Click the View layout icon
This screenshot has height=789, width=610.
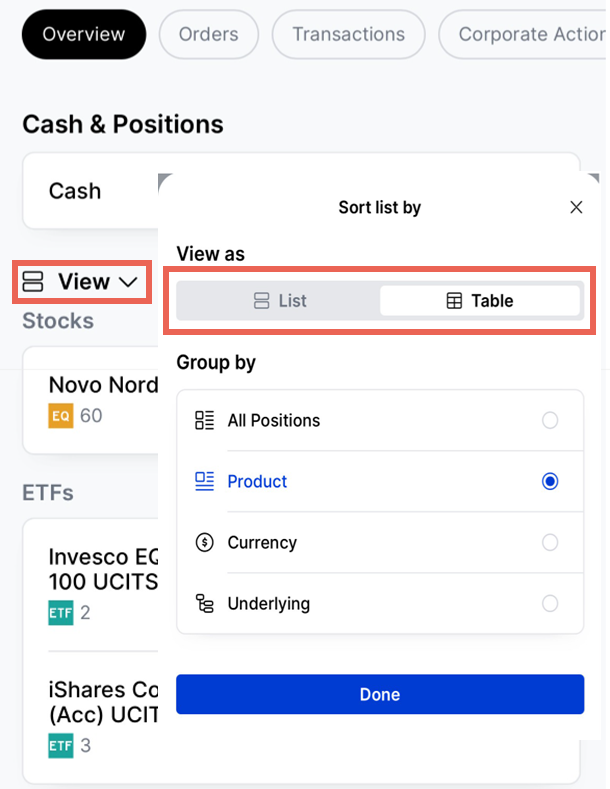34,282
